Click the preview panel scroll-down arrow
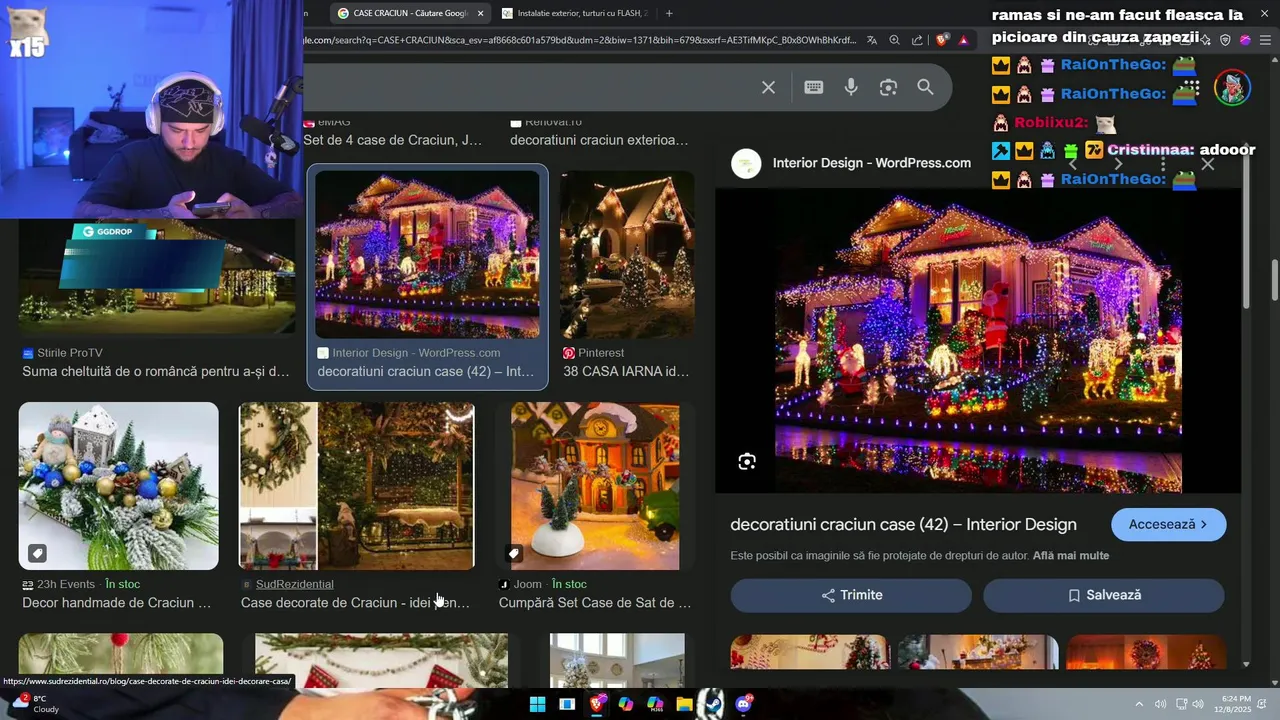The height and width of the screenshot is (720, 1280). (x=1246, y=664)
